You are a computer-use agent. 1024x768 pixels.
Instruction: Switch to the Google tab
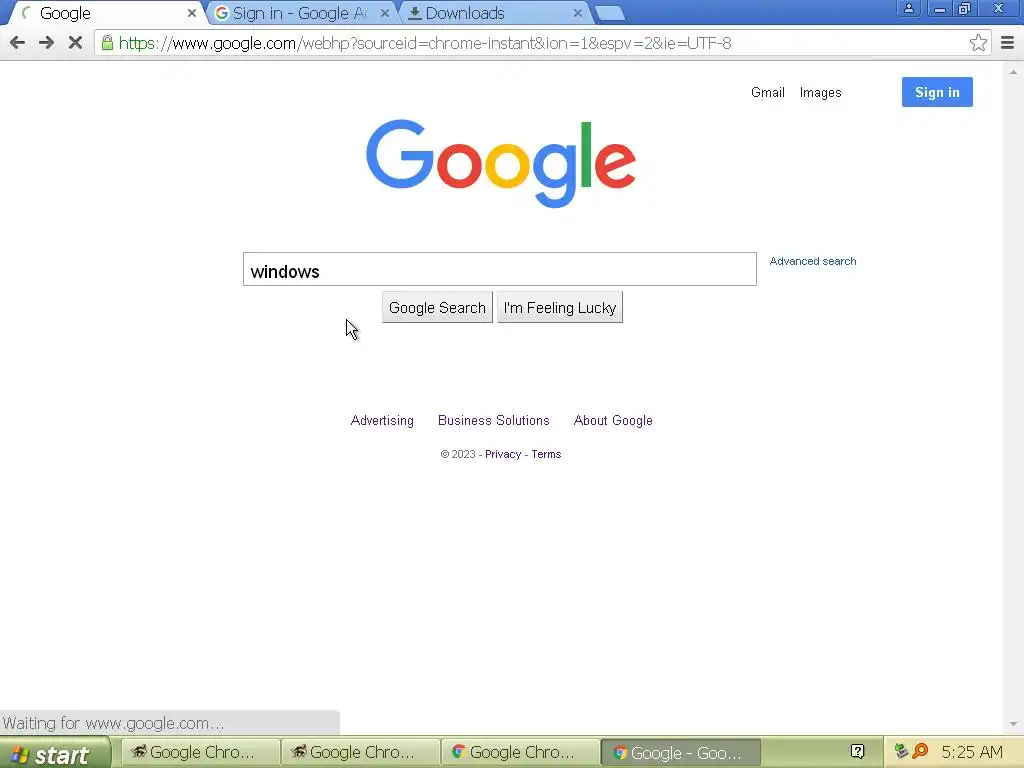coord(104,13)
